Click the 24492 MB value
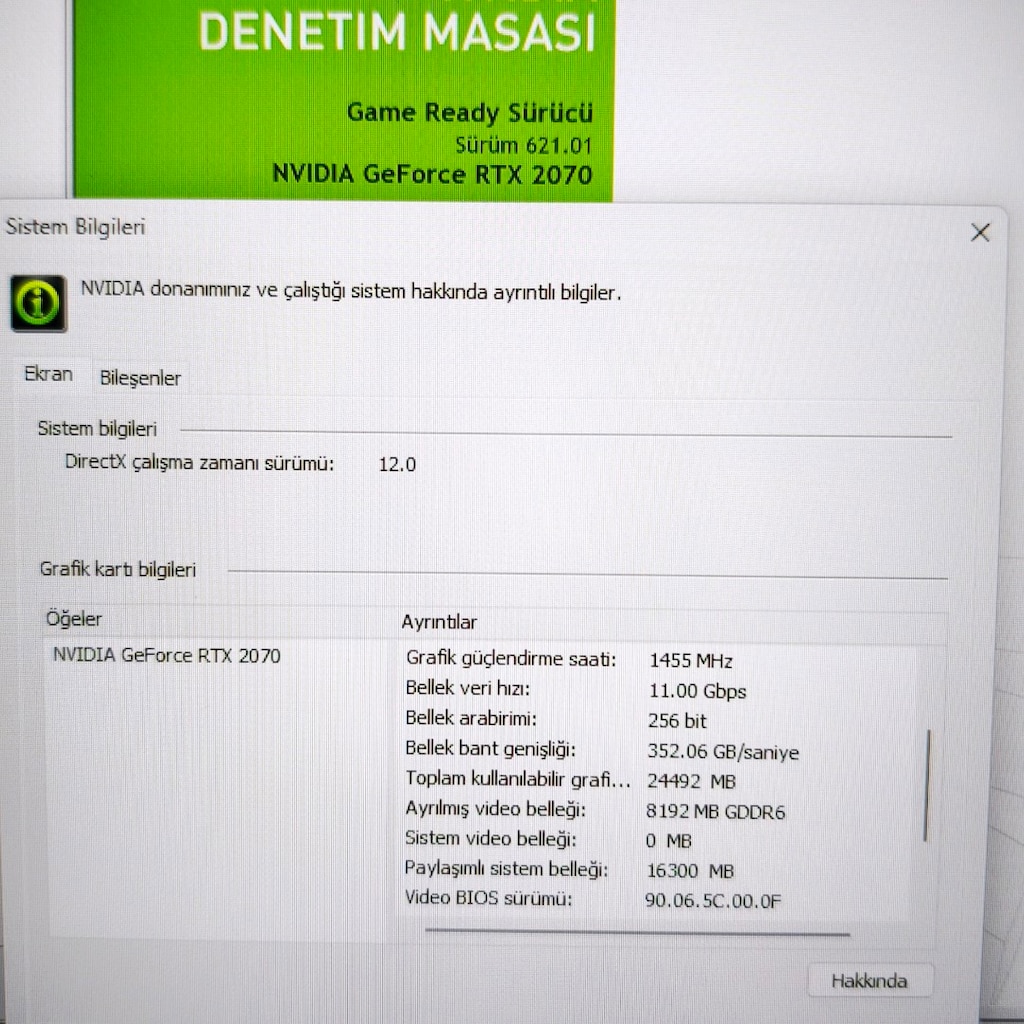 tap(691, 781)
